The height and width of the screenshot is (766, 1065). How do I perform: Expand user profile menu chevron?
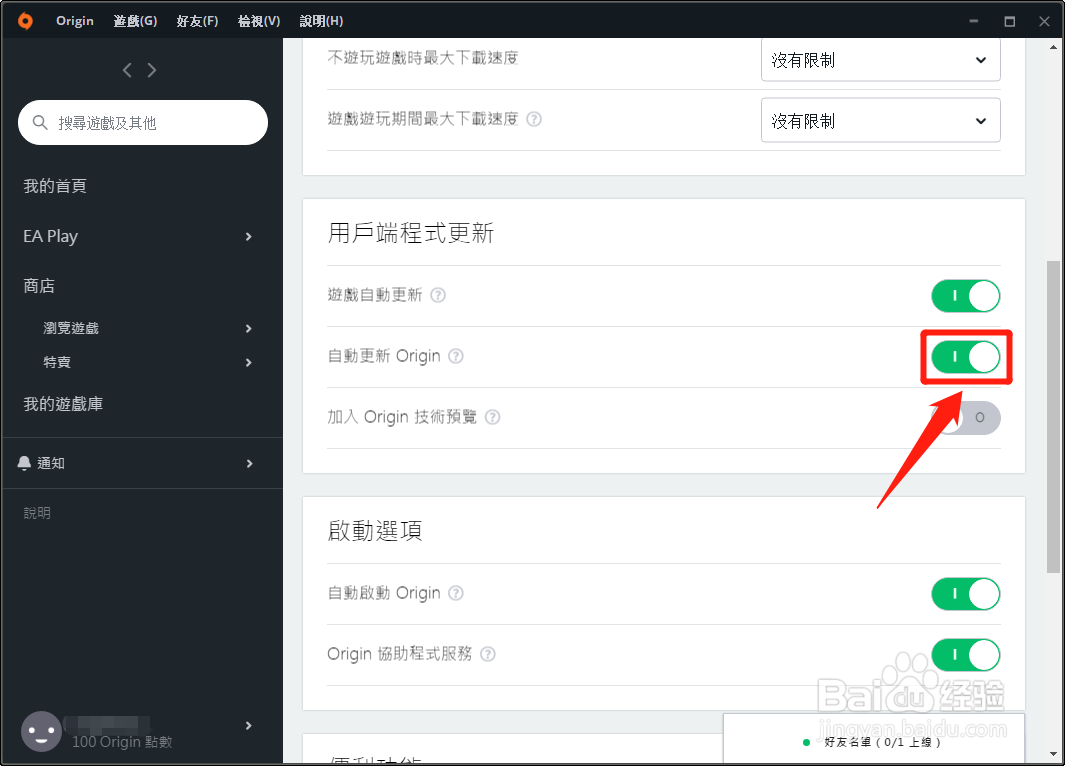pyautogui.click(x=249, y=725)
